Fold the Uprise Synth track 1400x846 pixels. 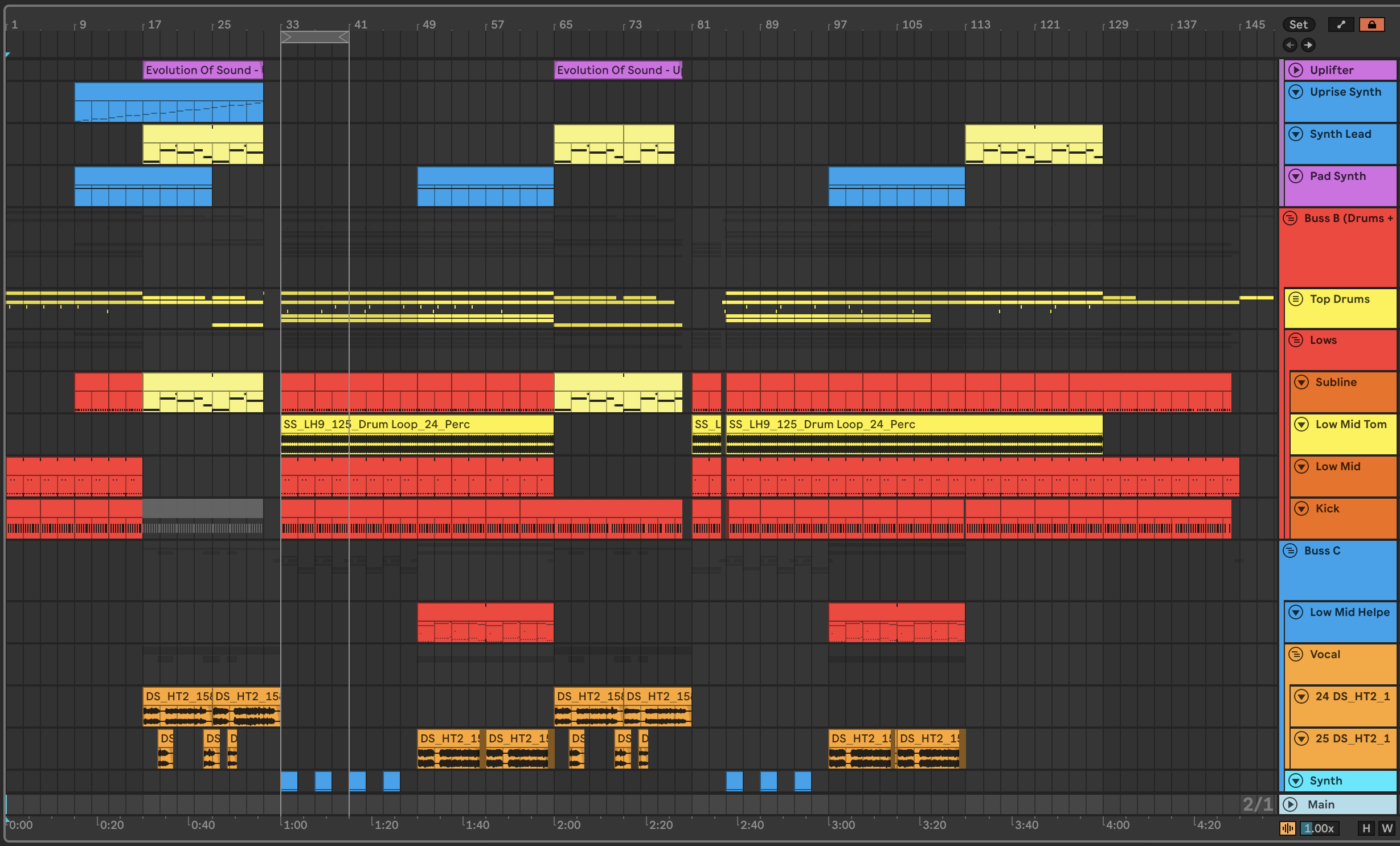click(1296, 92)
